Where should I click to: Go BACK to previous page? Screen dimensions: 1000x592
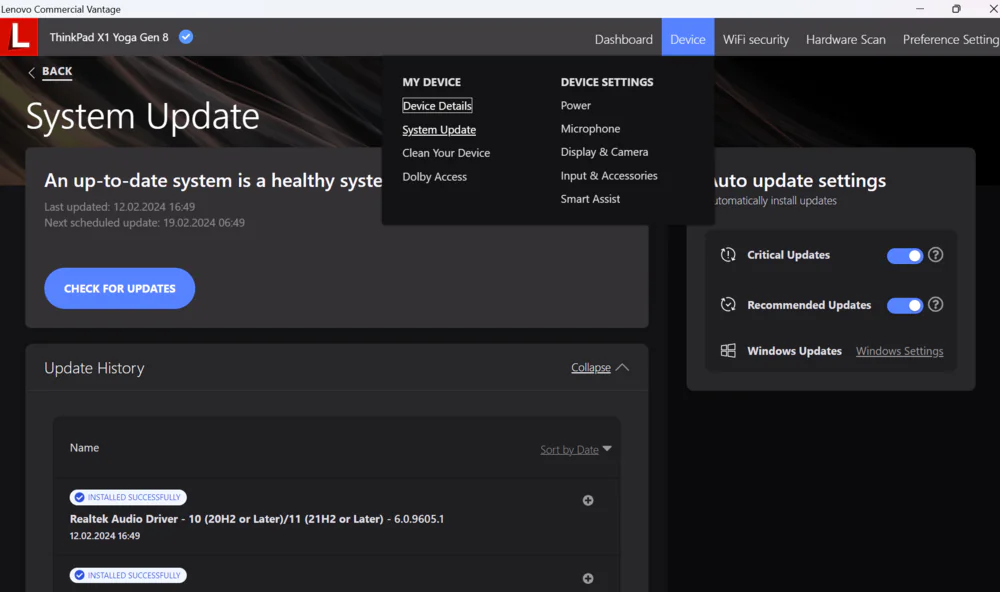57,71
